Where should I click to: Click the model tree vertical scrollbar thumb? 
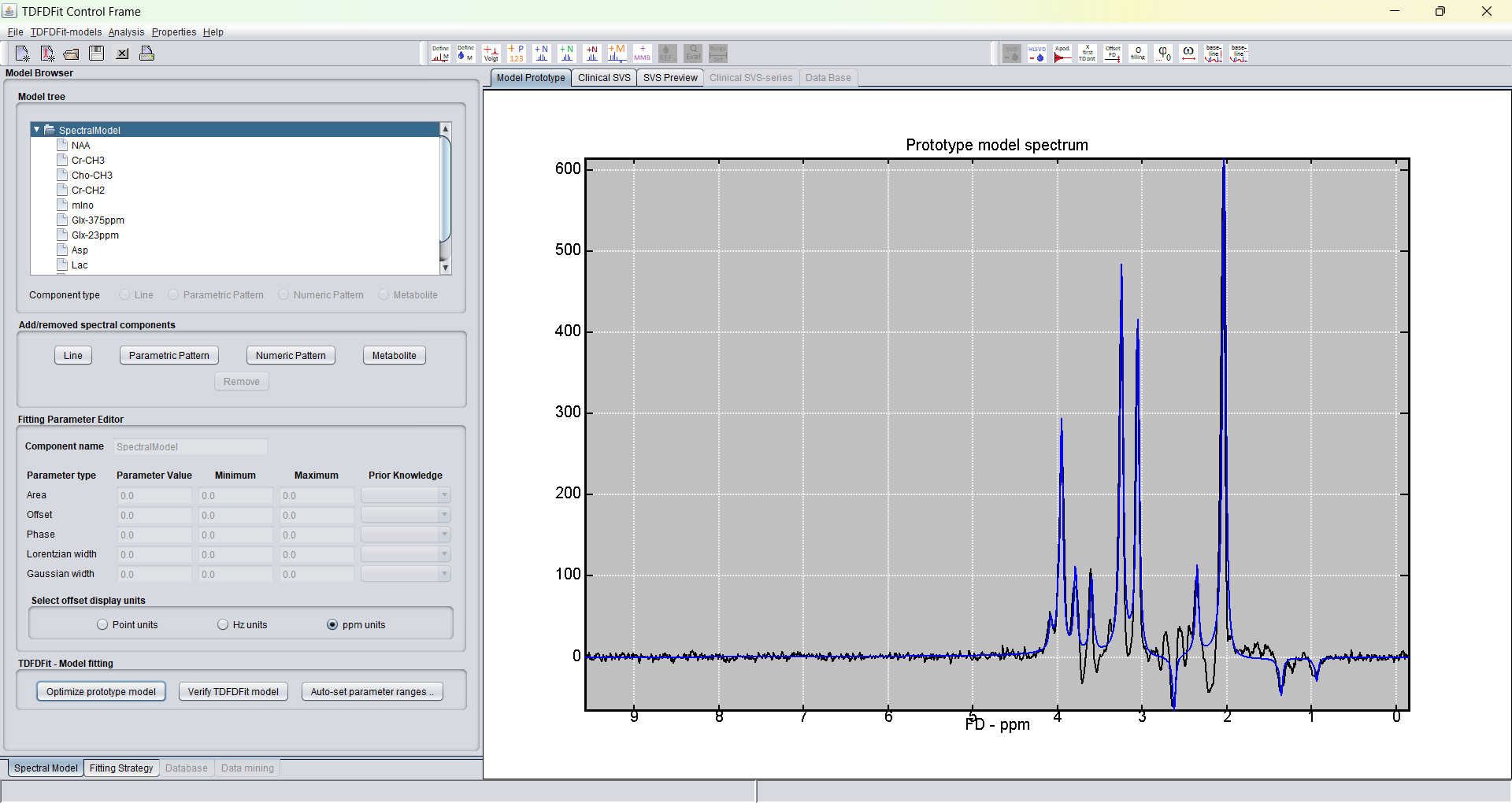point(446,190)
